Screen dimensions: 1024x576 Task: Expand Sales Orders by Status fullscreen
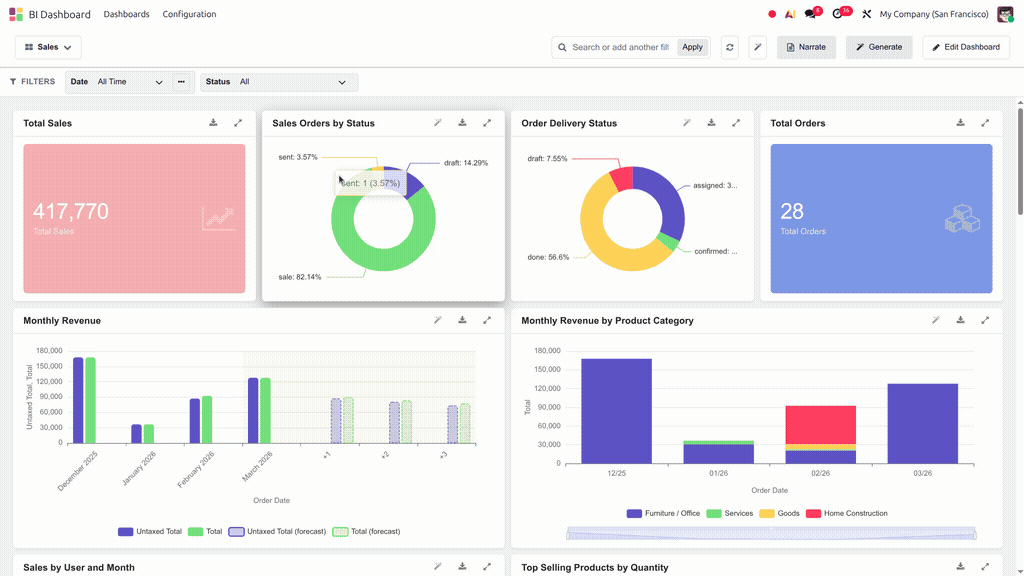point(487,123)
